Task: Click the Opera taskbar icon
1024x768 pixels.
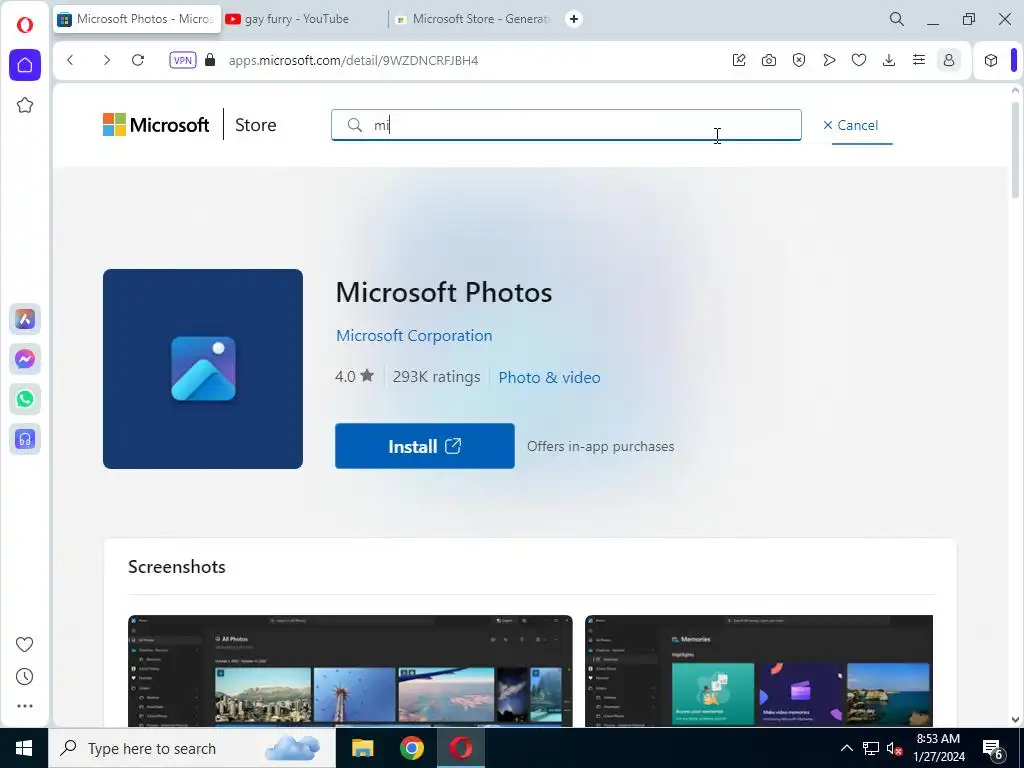Action: (x=460, y=748)
